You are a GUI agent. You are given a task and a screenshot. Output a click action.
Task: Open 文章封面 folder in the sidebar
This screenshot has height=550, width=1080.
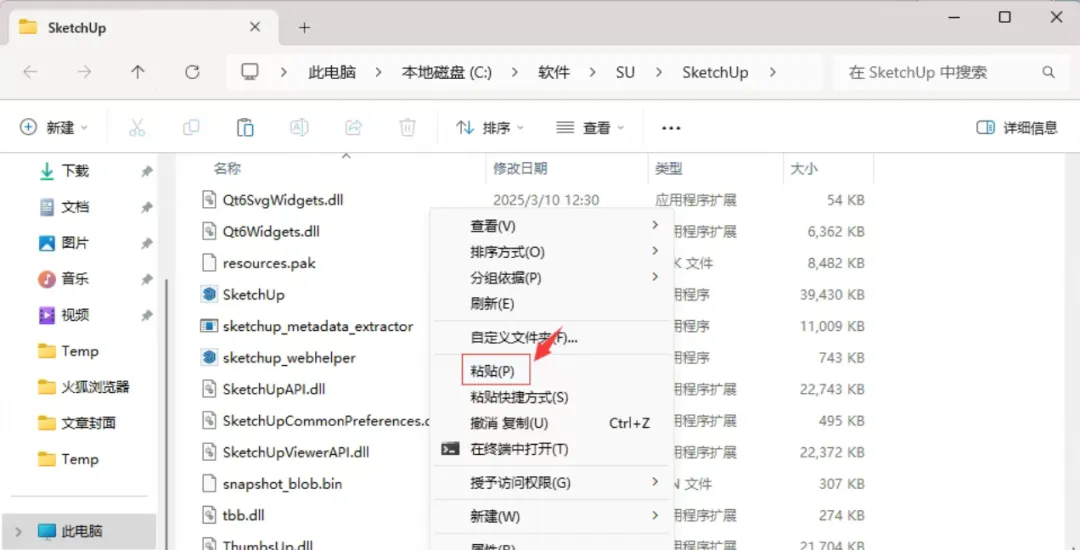77,423
